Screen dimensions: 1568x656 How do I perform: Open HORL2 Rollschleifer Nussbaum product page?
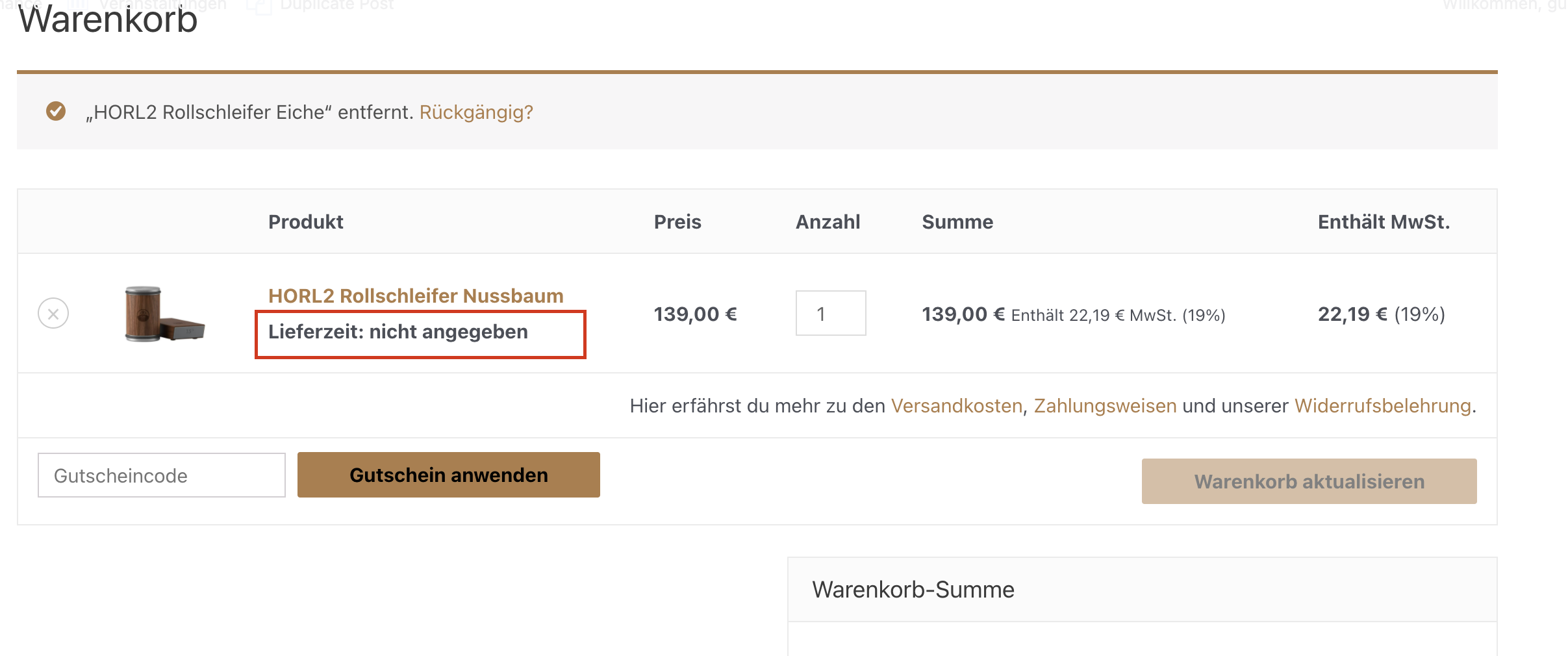(416, 296)
